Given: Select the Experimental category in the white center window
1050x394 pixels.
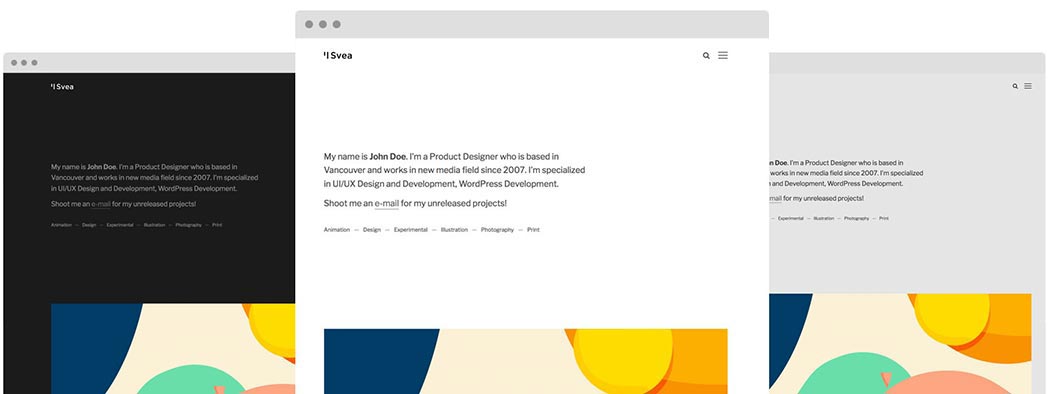Looking at the screenshot, I should [410, 230].
